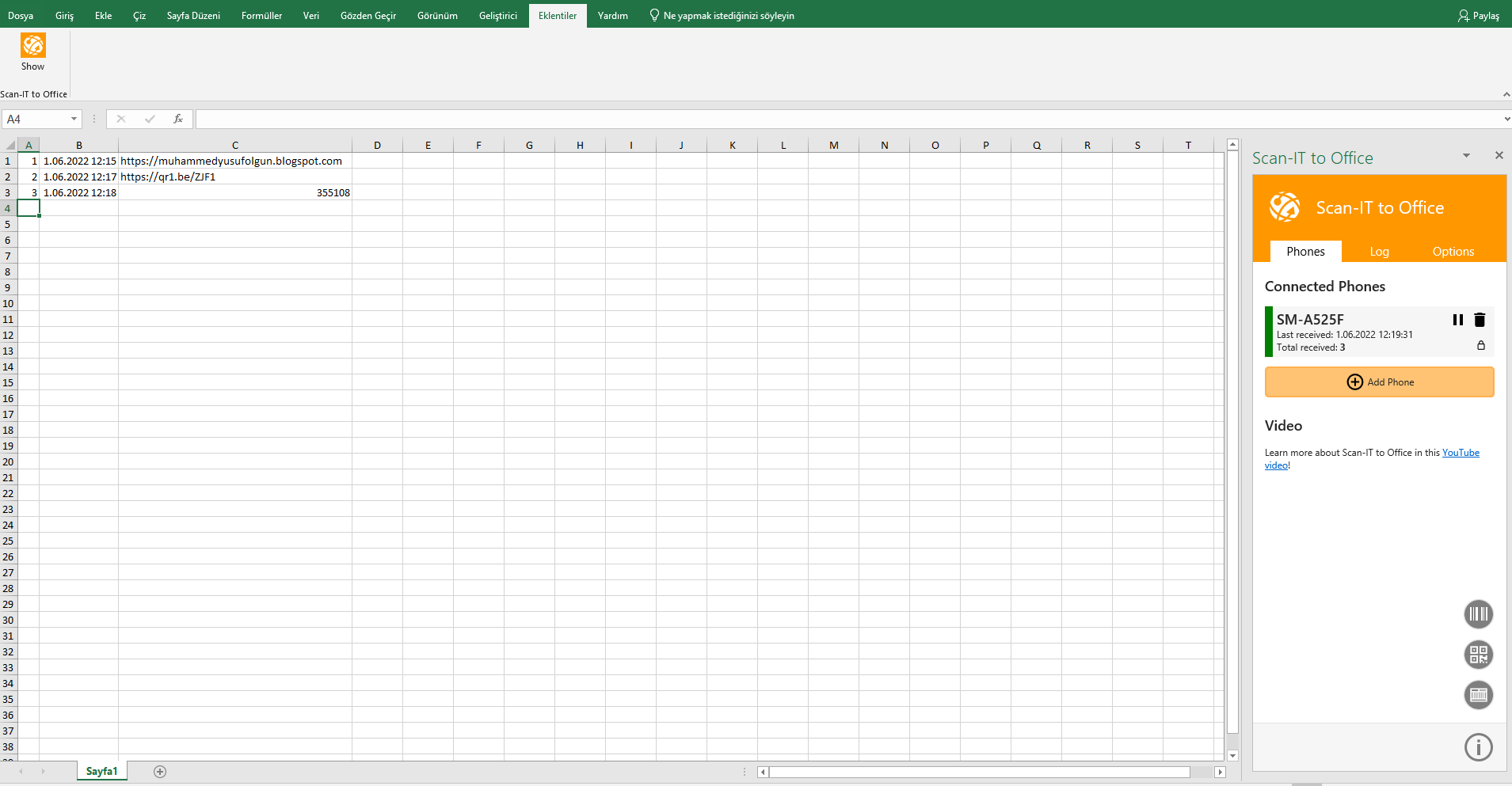Click the lightbulb Tell Me search

[x=654, y=16]
